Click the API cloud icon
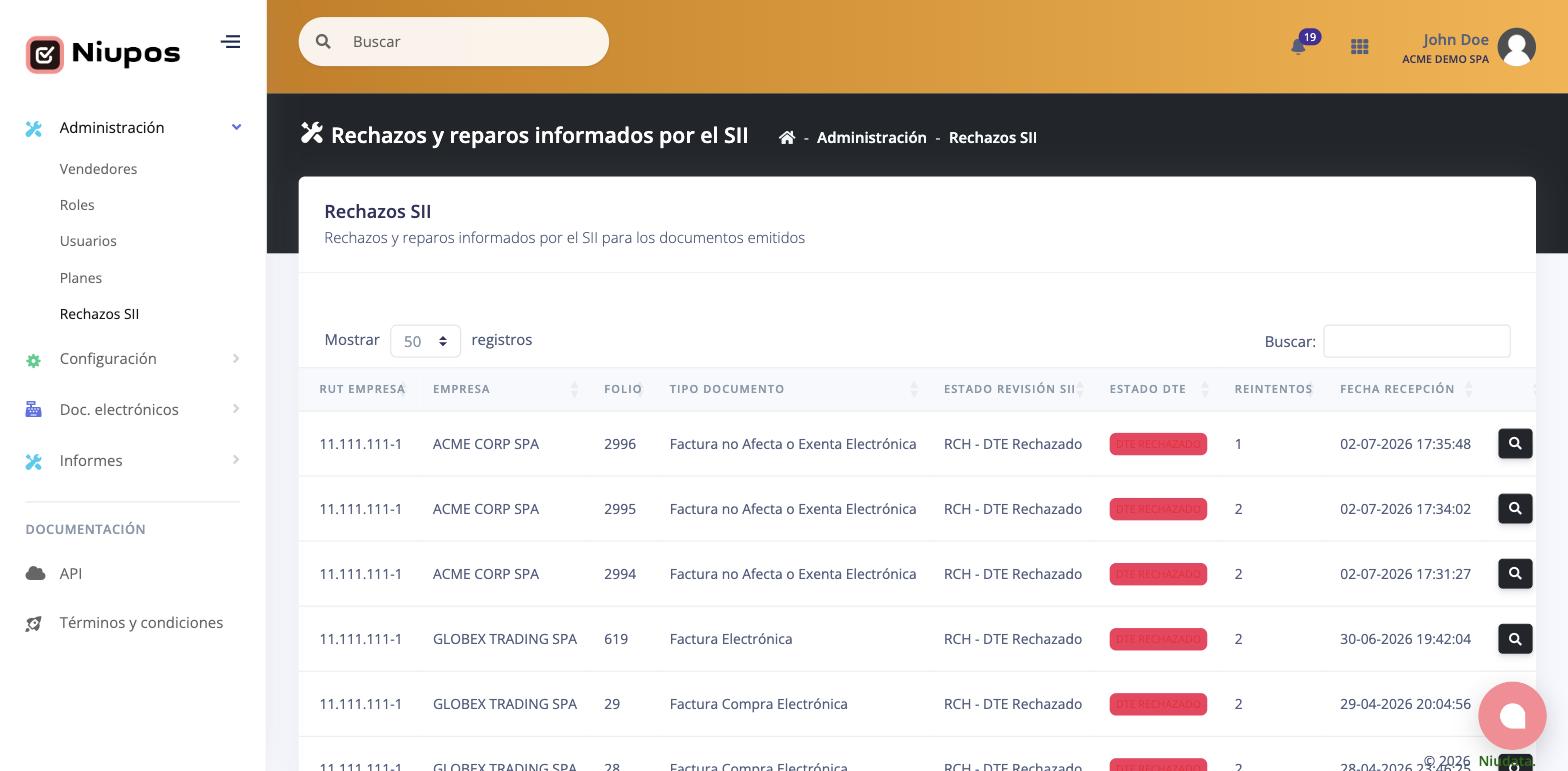Image resolution: width=1568 pixels, height=771 pixels. click(35, 573)
